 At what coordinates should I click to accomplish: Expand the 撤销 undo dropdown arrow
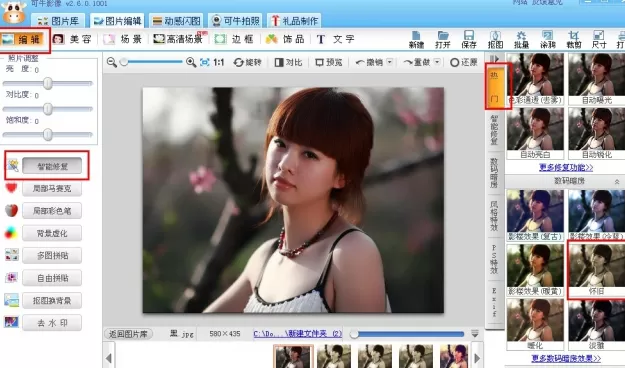tap(390, 62)
